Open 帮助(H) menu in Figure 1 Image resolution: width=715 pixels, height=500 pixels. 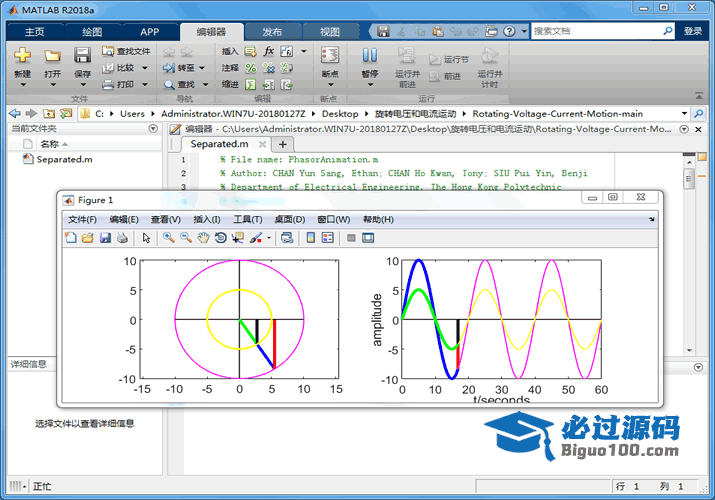click(x=378, y=220)
